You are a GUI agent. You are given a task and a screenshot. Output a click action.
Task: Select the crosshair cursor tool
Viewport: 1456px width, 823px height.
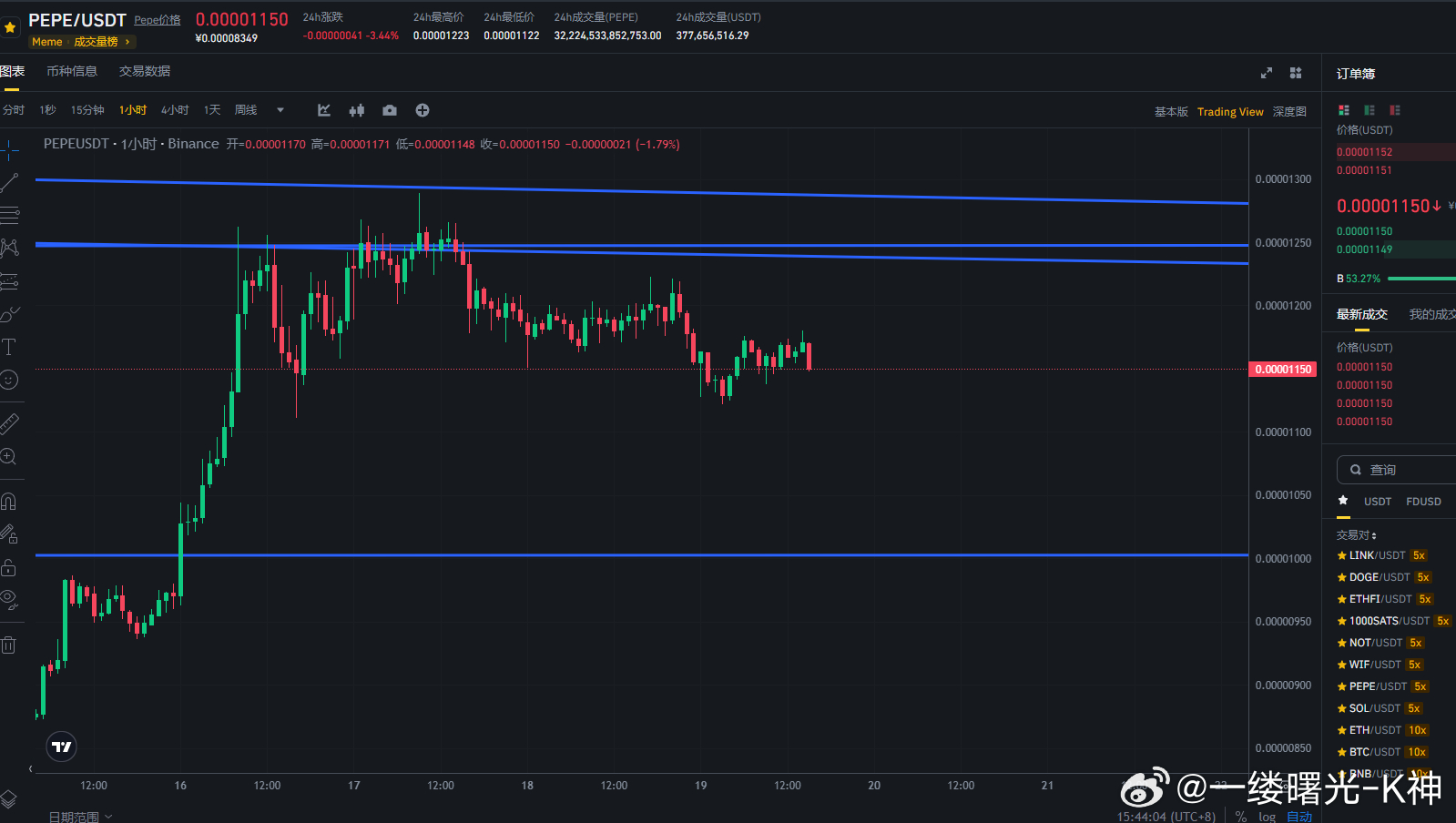point(9,150)
